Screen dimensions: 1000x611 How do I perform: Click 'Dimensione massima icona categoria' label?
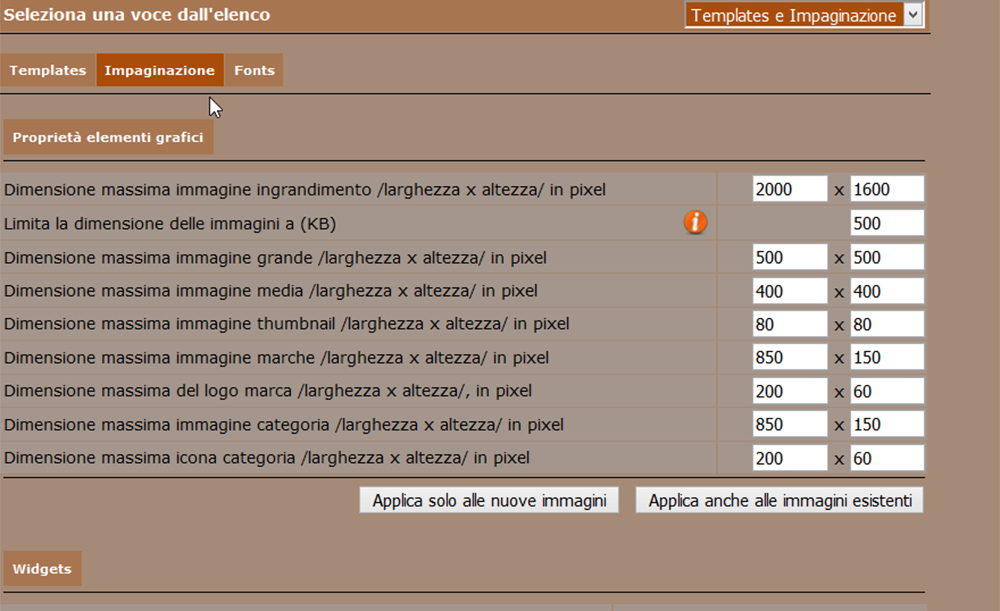267,458
